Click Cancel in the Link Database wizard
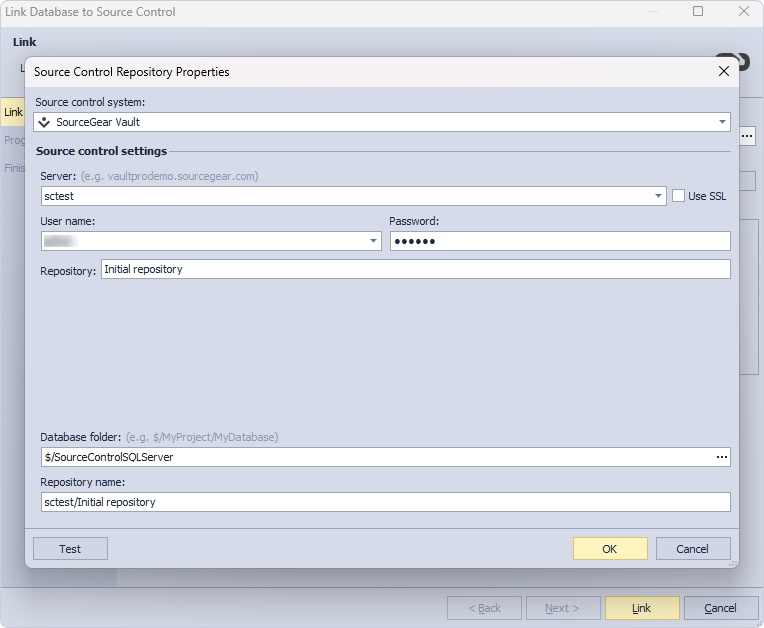This screenshot has height=628, width=764. (721, 608)
